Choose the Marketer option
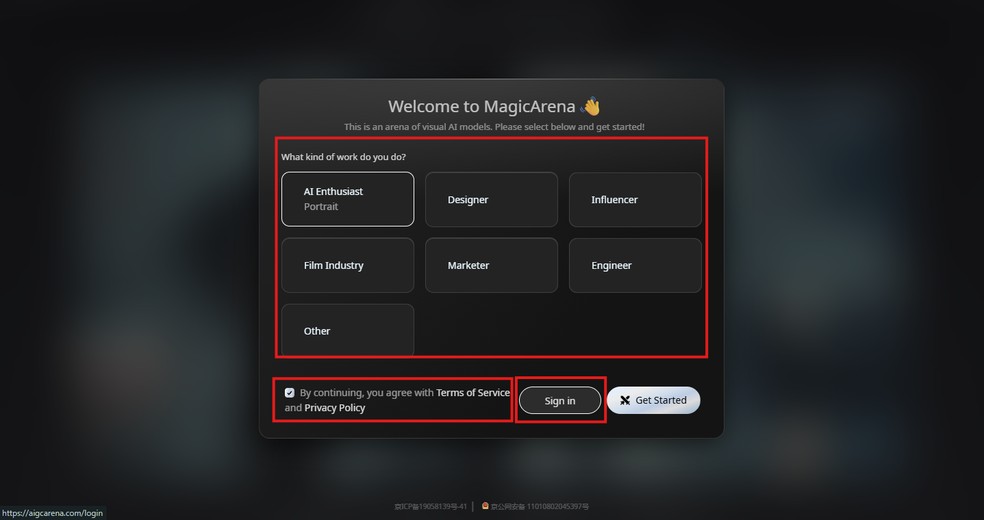Screen dimensions: 984x520 pyautogui.click(x=491, y=265)
